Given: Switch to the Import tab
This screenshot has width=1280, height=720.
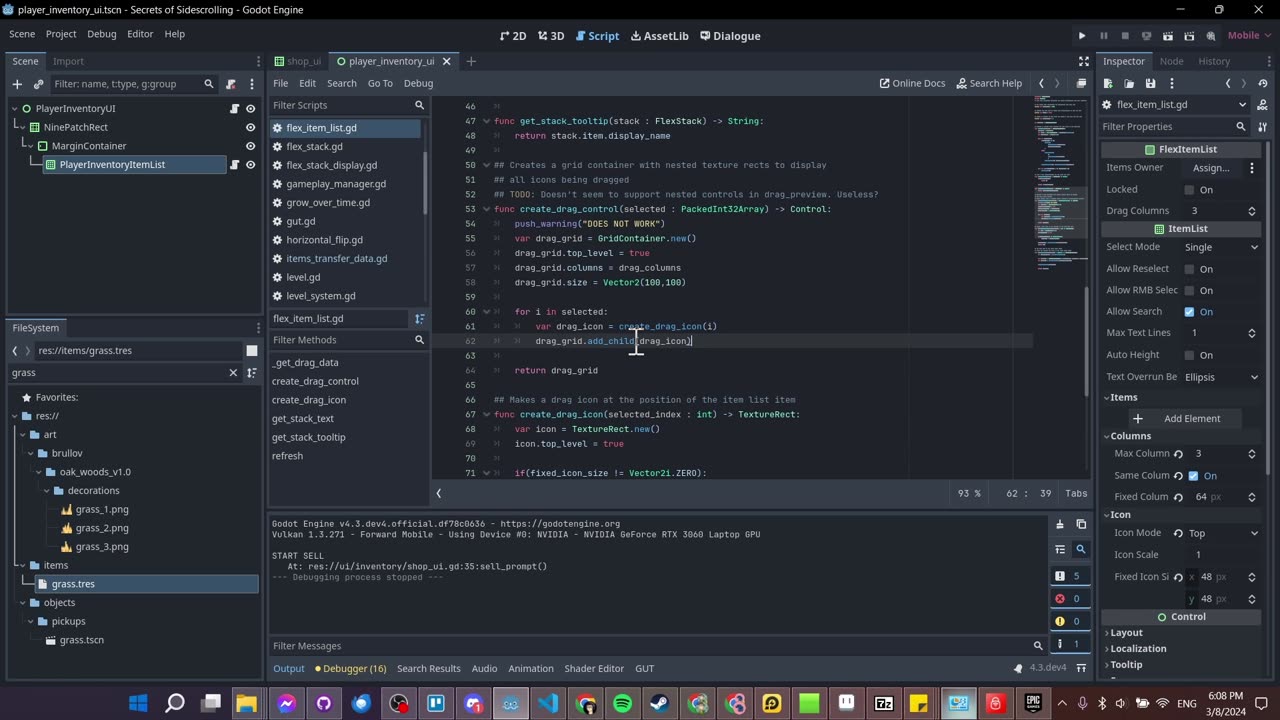Looking at the screenshot, I should coord(68,61).
